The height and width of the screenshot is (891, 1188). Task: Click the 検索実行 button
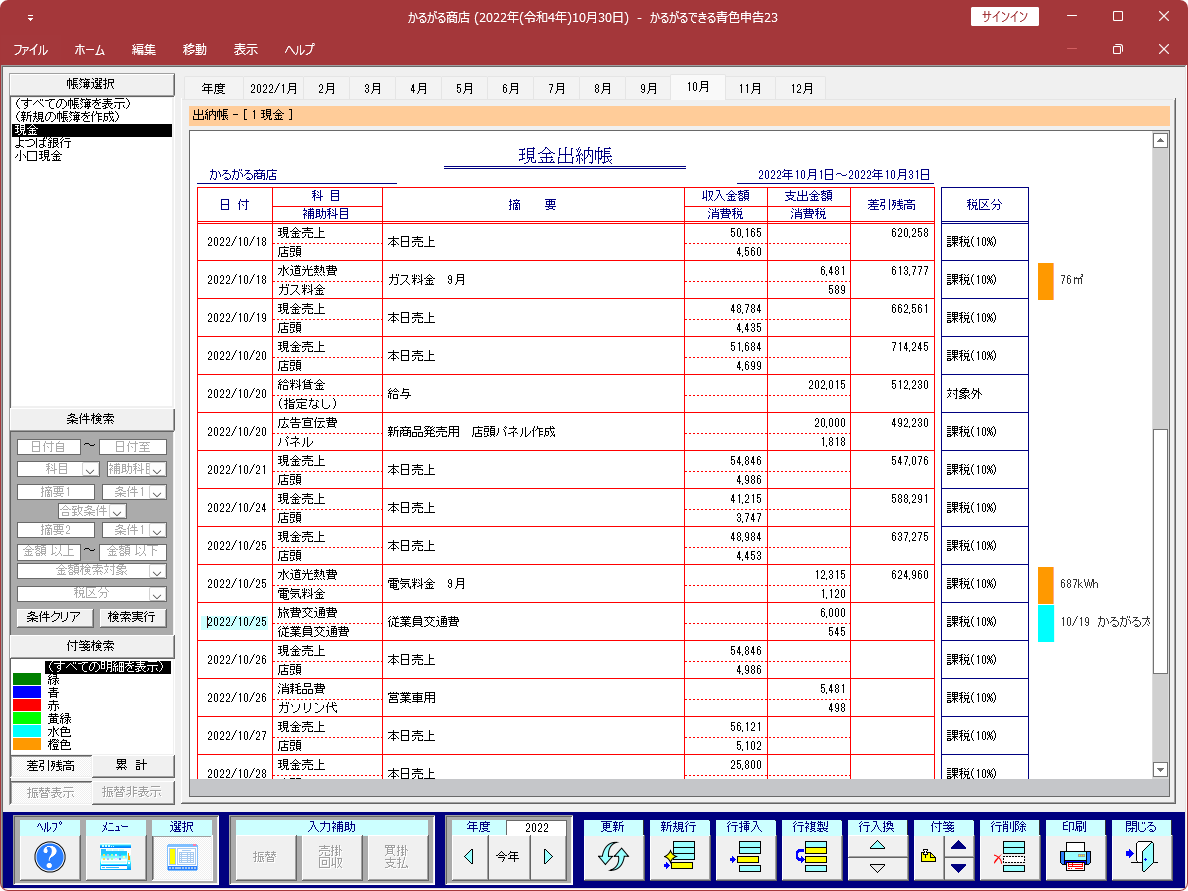[132, 617]
